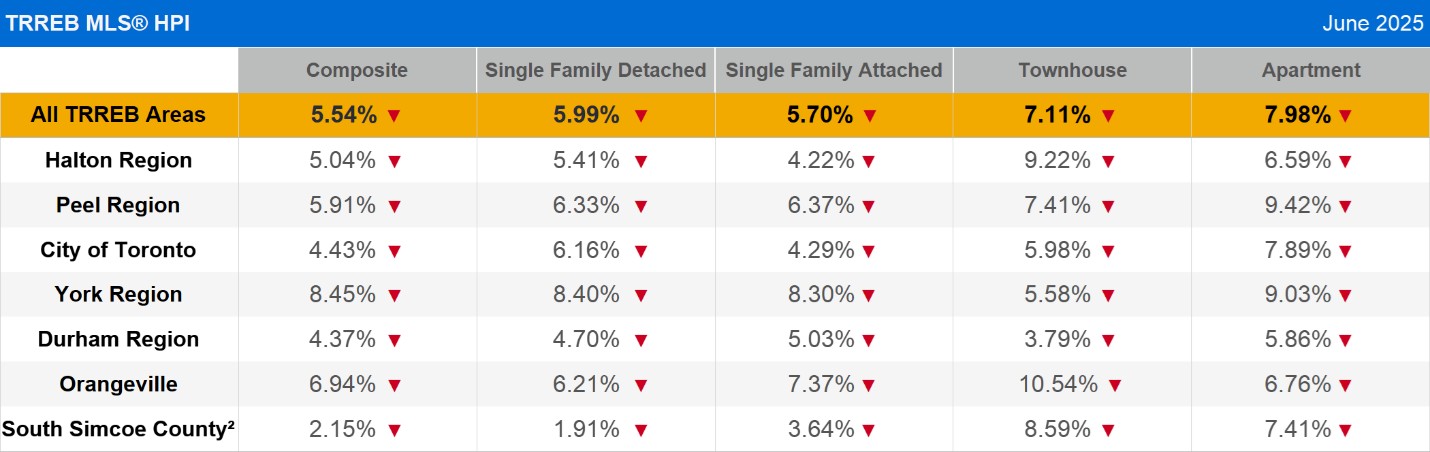Image resolution: width=1430 pixels, height=452 pixels.
Task: Click the down arrow next to Durham Detached 4.70%
Action: click(x=641, y=340)
